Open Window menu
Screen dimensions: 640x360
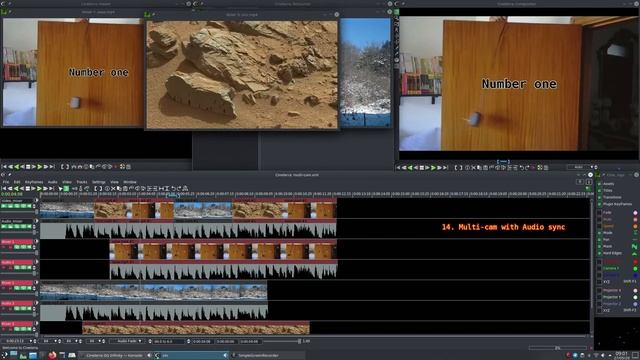coord(130,182)
